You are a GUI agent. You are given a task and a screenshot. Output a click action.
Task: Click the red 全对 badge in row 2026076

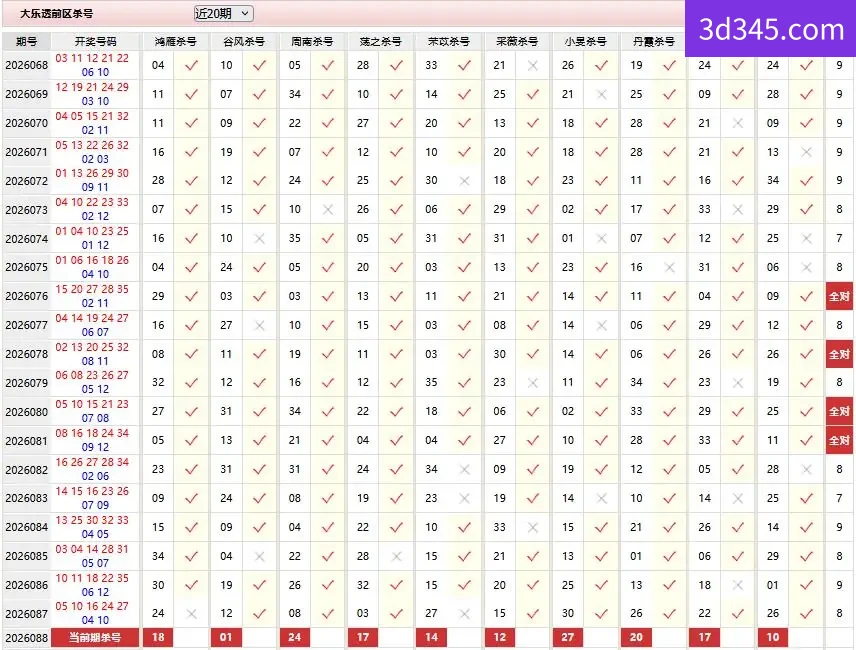click(839, 296)
